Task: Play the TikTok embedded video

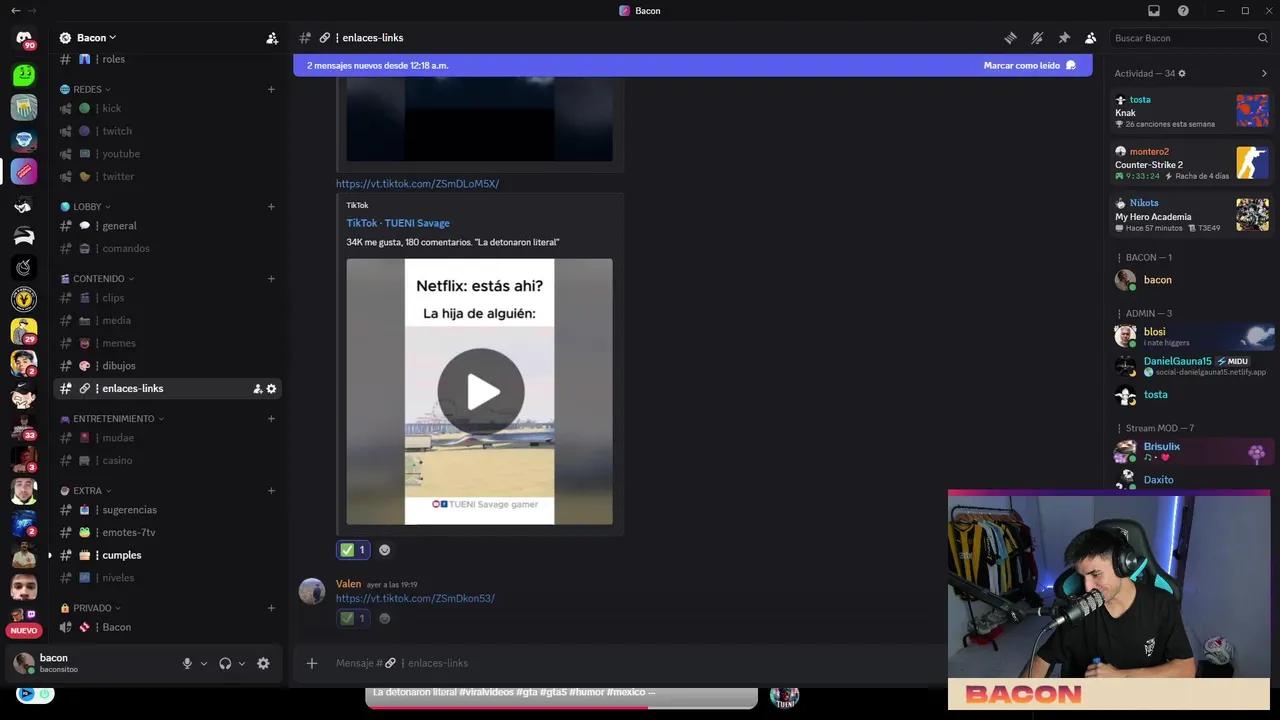Action: point(480,392)
